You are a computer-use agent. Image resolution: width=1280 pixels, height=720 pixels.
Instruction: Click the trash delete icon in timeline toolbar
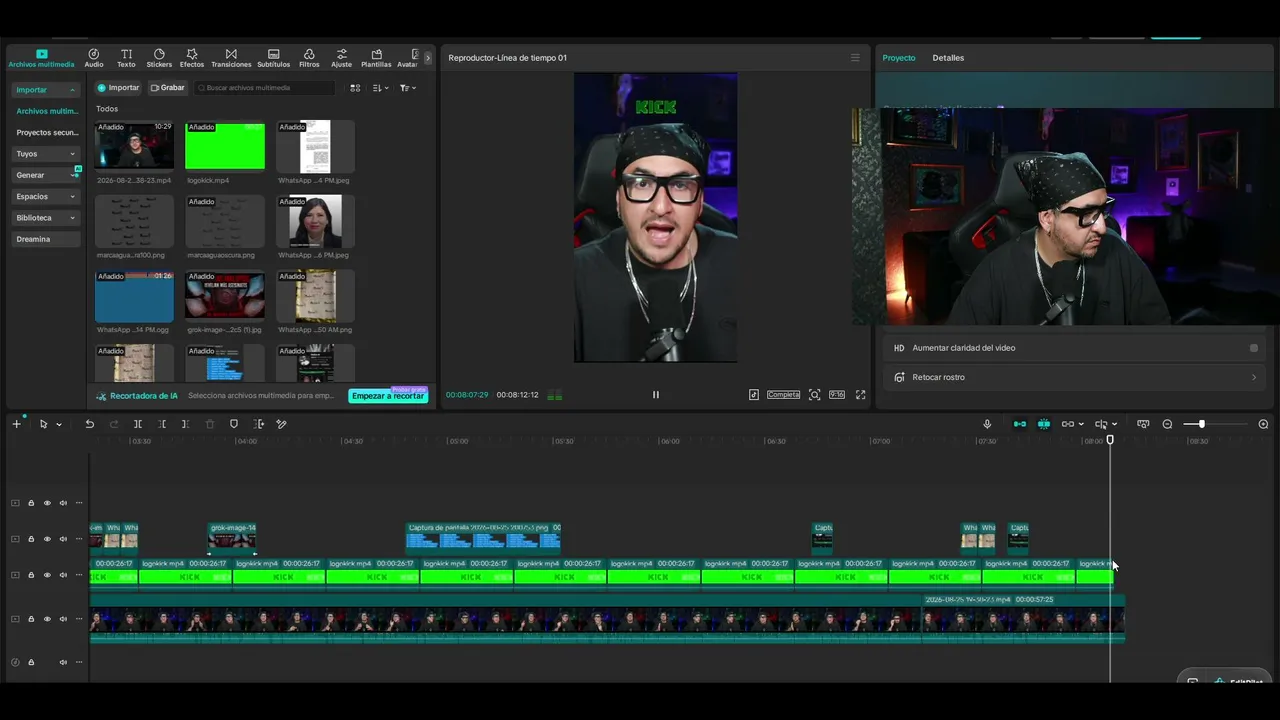click(x=210, y=424)
